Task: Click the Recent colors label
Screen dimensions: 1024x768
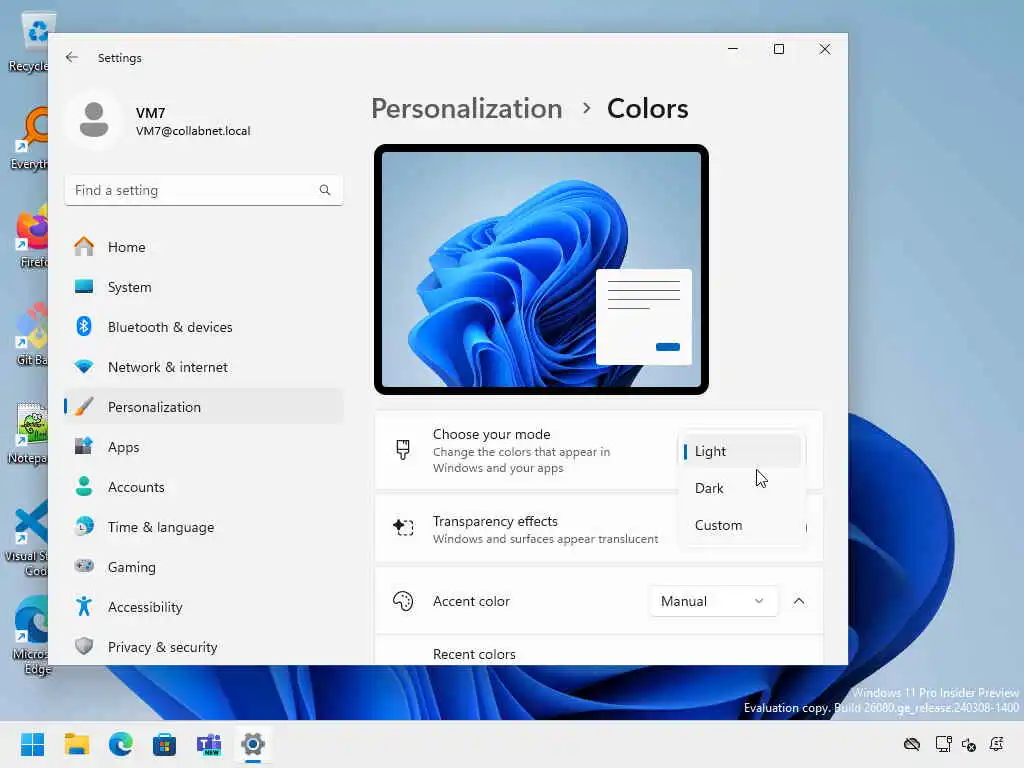Action: [474, 654]
